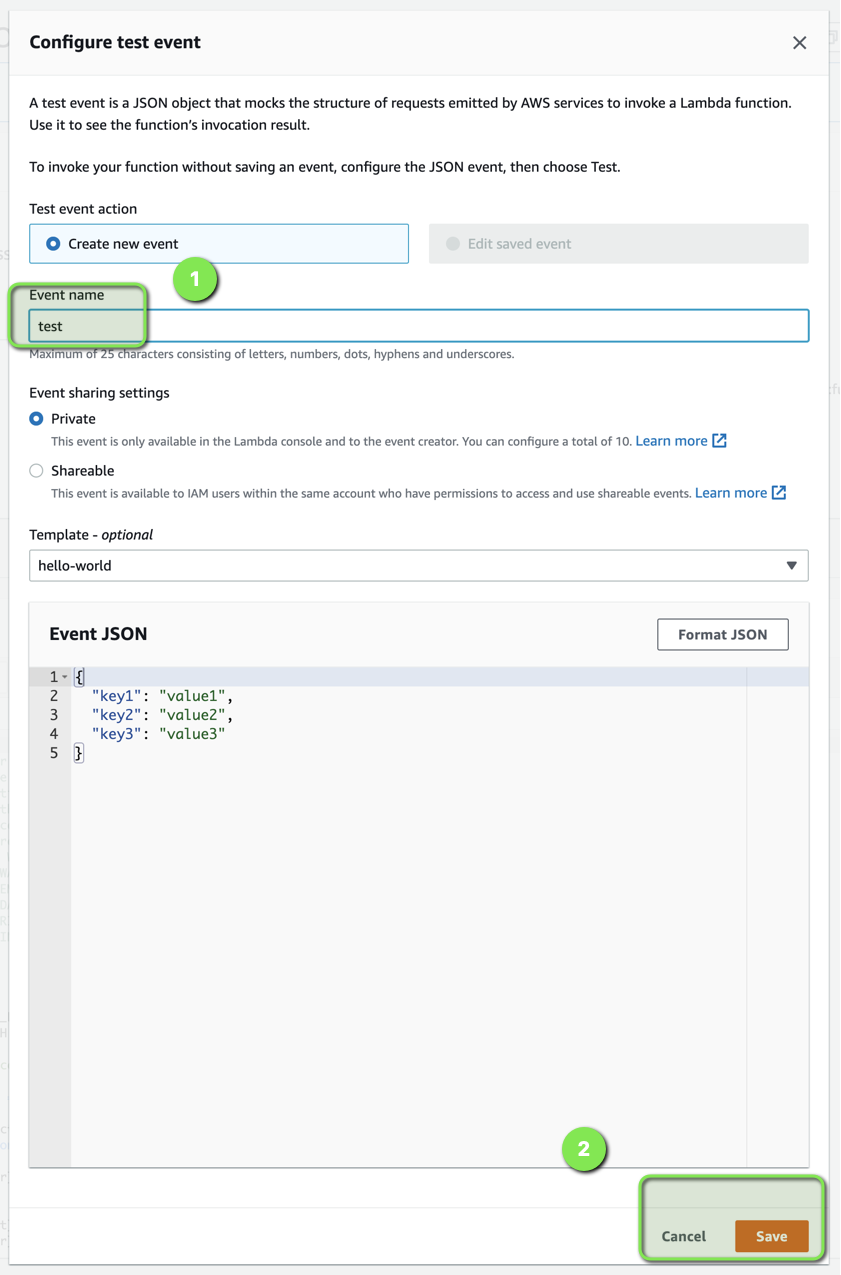Image resolution: width=841 pixels, height=1275 pixels.
Task: Collapse the JSON fold arrow on line 1
Action: pos(65,677)
